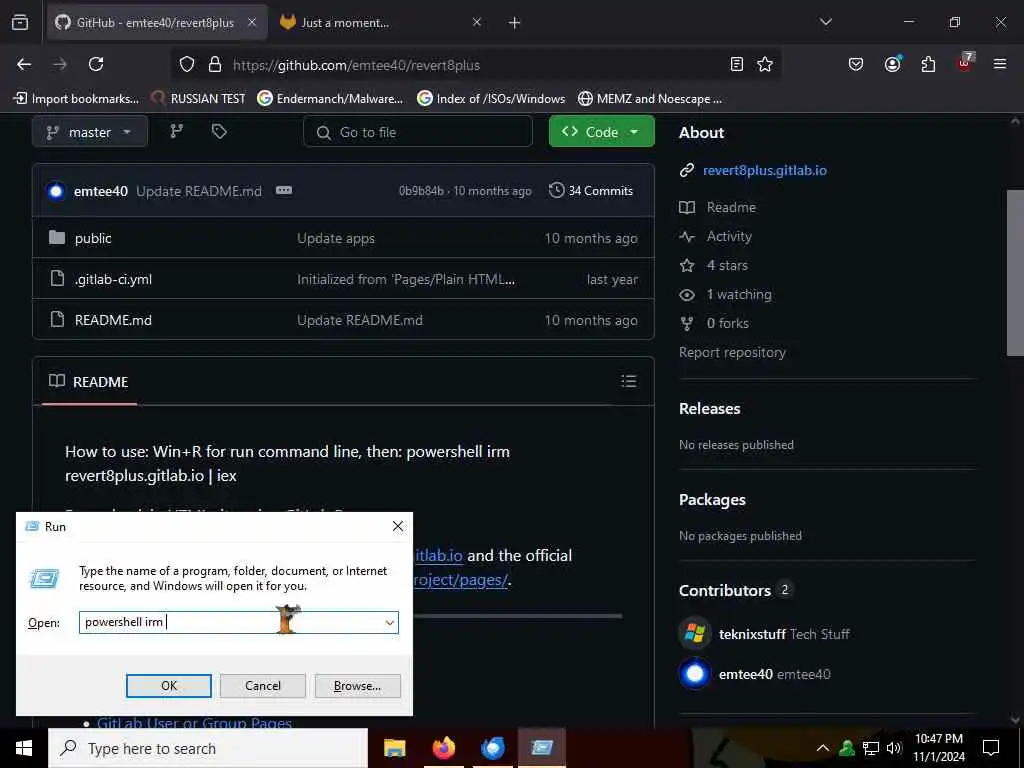Open the volume speaker tray icon
1024x768 pixels.
point(894,748)
